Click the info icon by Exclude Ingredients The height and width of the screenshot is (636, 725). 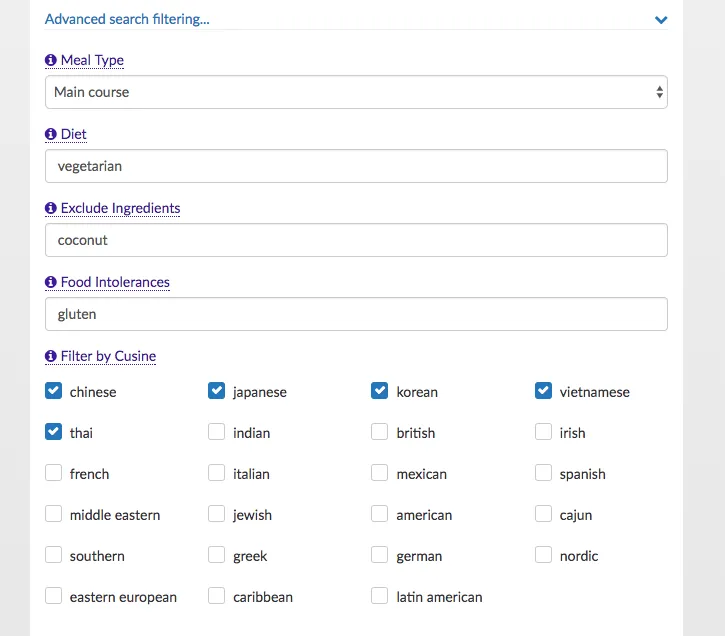(x=51, y=208)
